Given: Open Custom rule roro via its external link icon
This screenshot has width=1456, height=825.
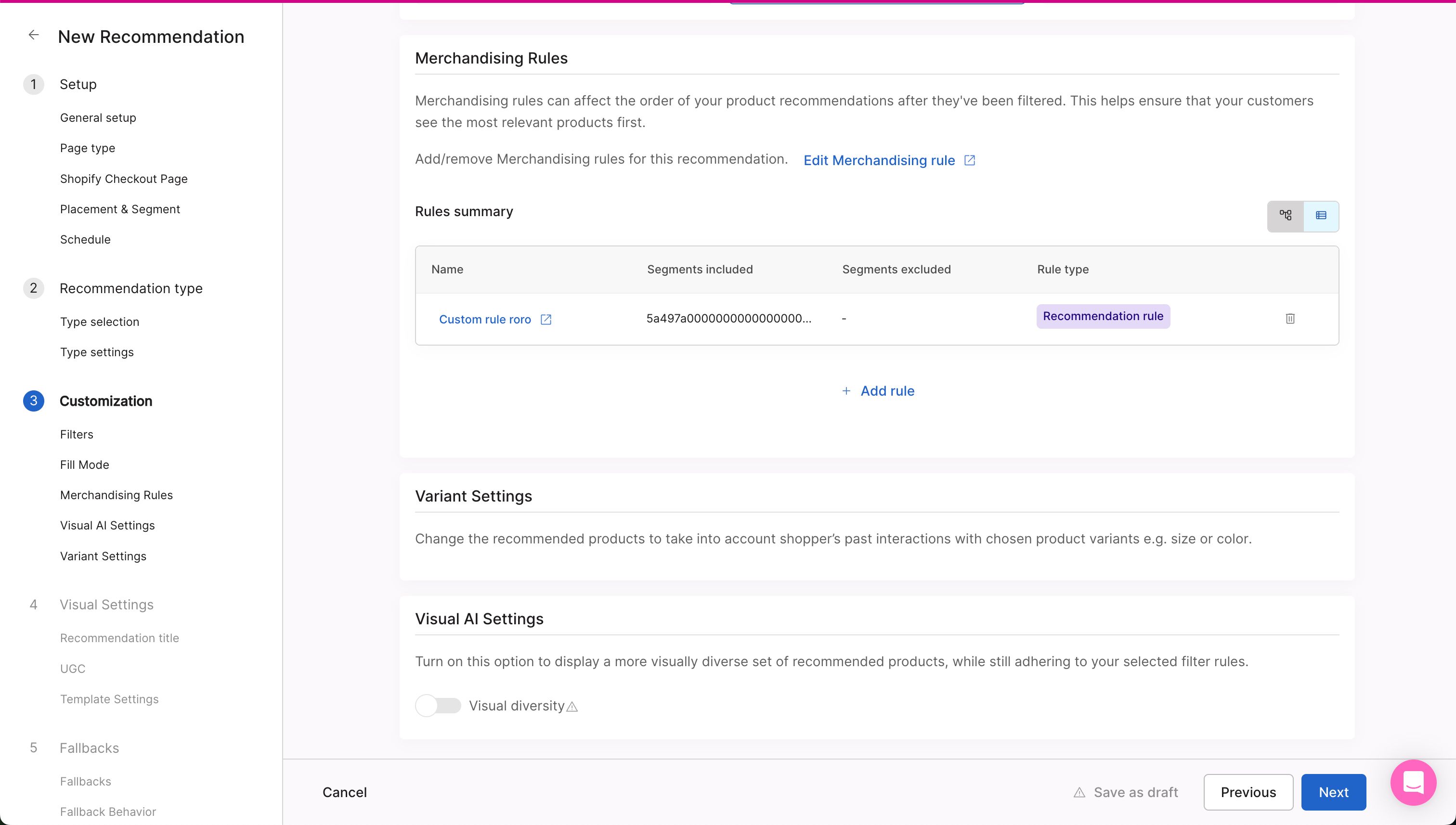Looking at the screenshot, I should pos(545,319).
